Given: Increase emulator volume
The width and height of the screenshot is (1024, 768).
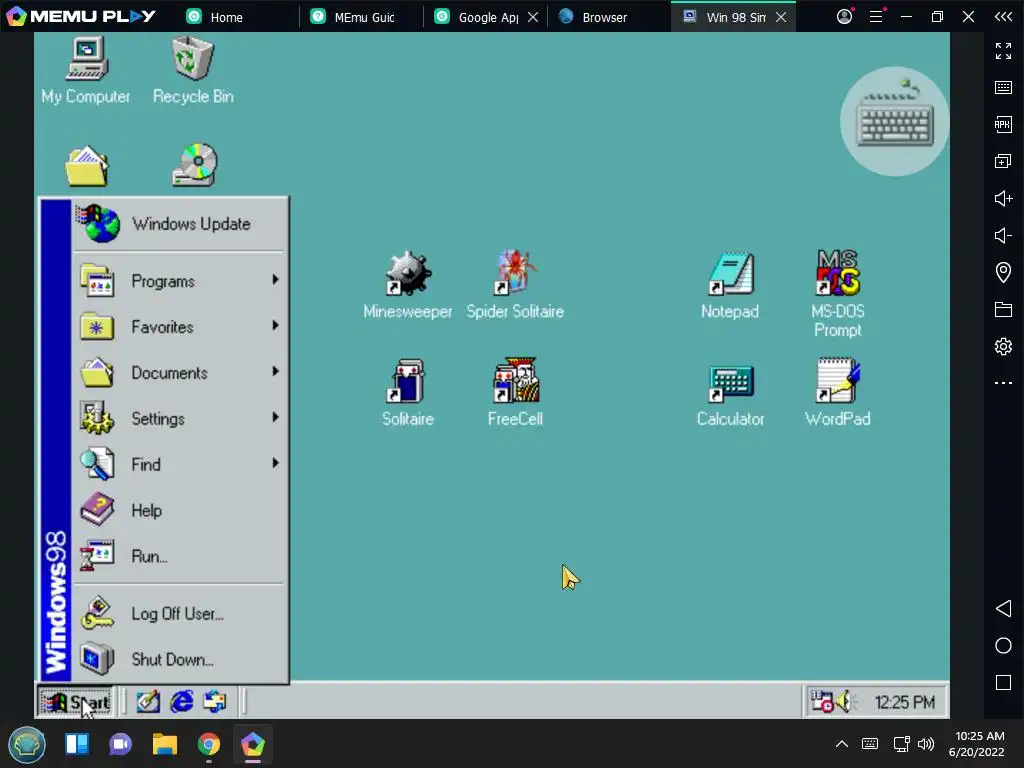Looking at the screenshot, I should [x=1003, y=199].
